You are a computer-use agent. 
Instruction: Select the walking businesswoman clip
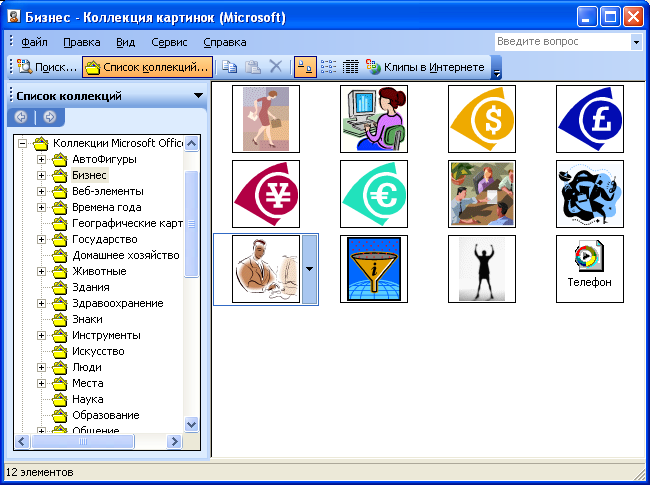pos(266,119)
